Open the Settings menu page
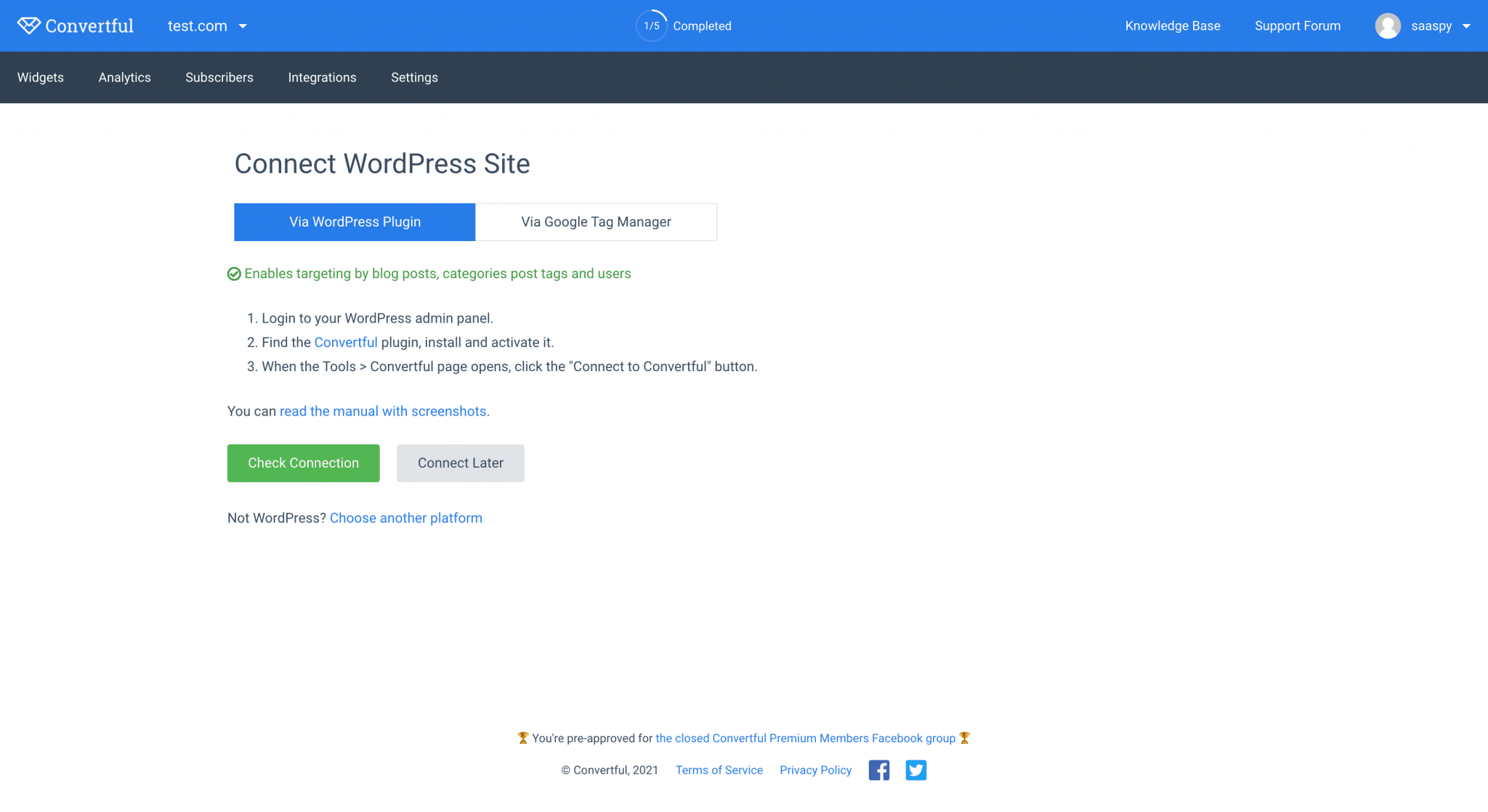 coord(414,77)
